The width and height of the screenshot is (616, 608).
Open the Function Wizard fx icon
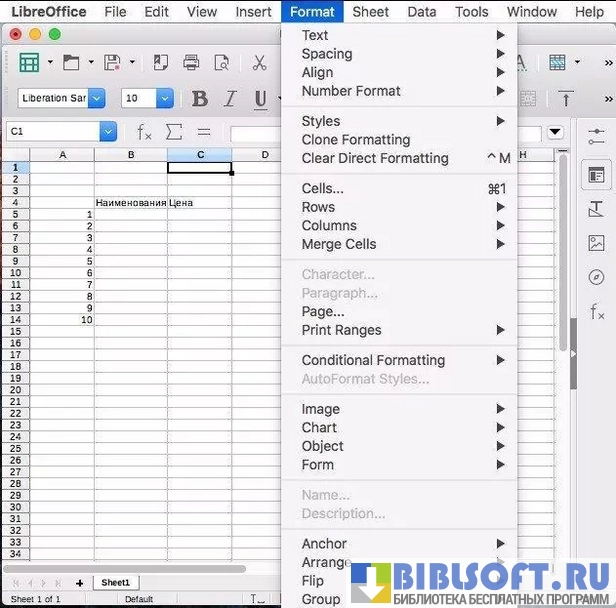pos(144,132)
